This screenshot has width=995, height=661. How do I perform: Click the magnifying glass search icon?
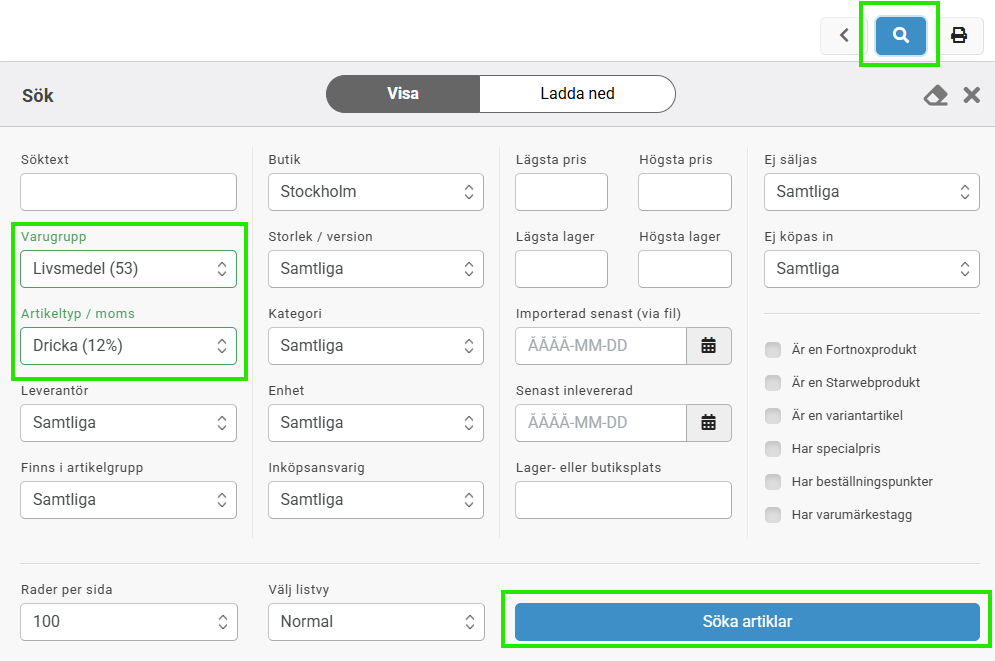point(901,36)
